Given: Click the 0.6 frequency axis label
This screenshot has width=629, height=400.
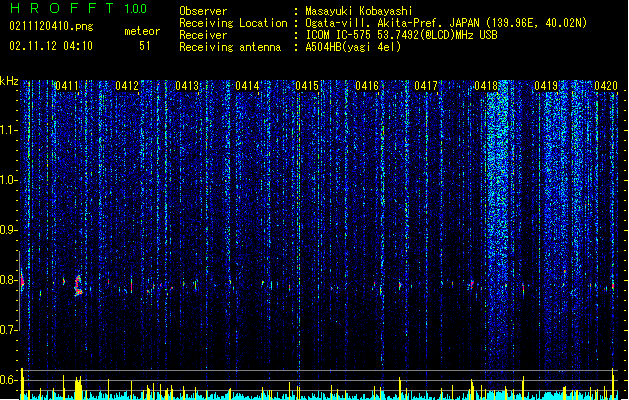Looking at the screenshot, I should (x=8, y=380).
